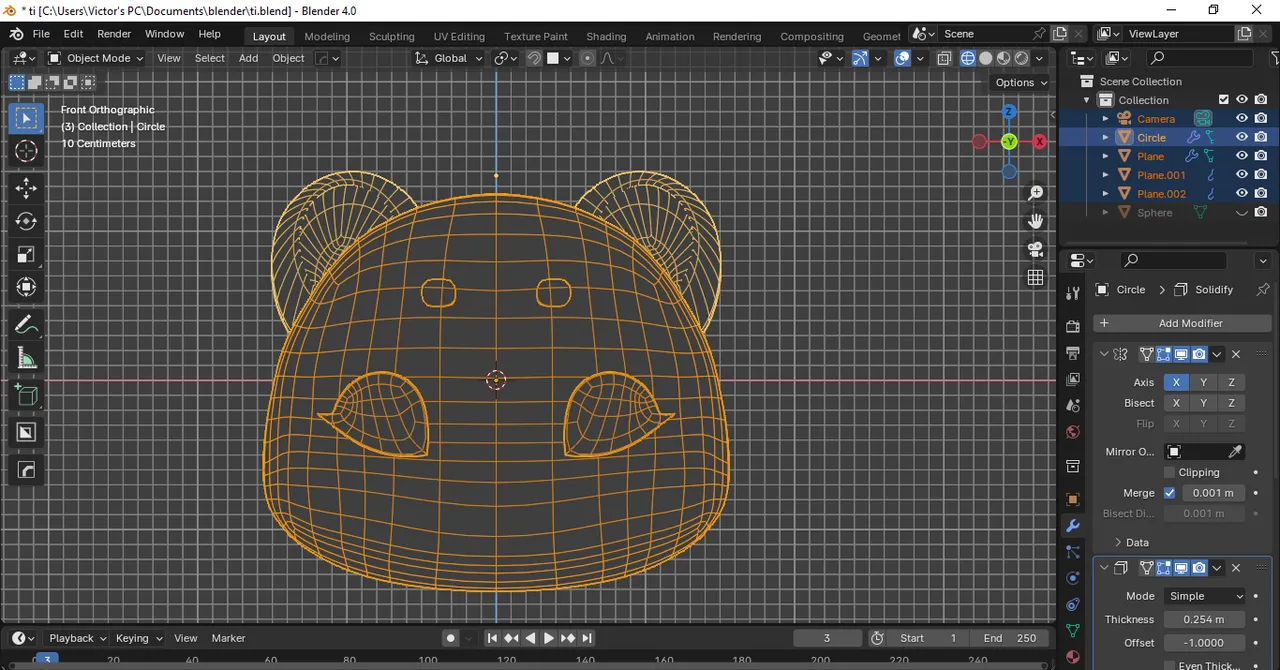Switch to wireframe viewport shading
1280x670 pixels.
[967, 58]
